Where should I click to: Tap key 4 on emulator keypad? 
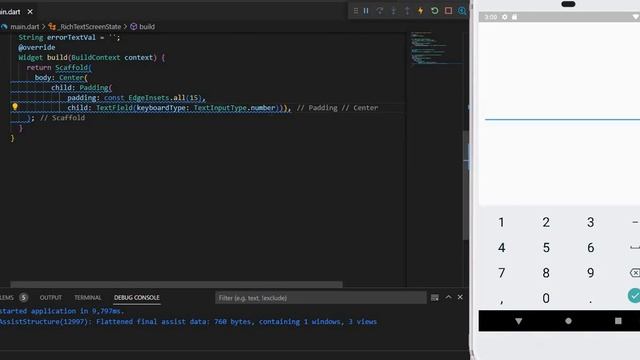(x=502, y=248)
